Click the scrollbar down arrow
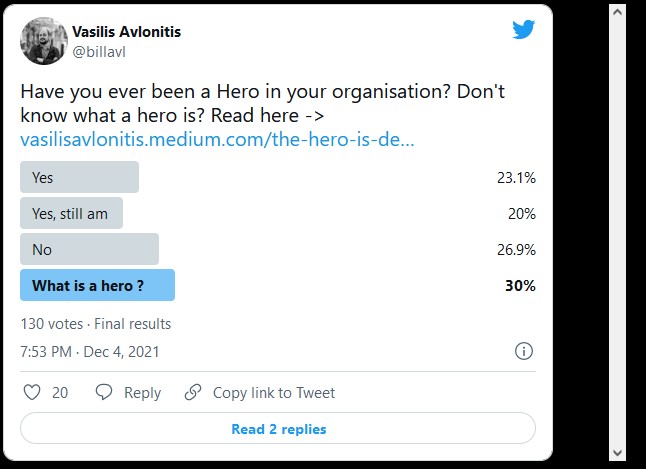 point(617,453)
